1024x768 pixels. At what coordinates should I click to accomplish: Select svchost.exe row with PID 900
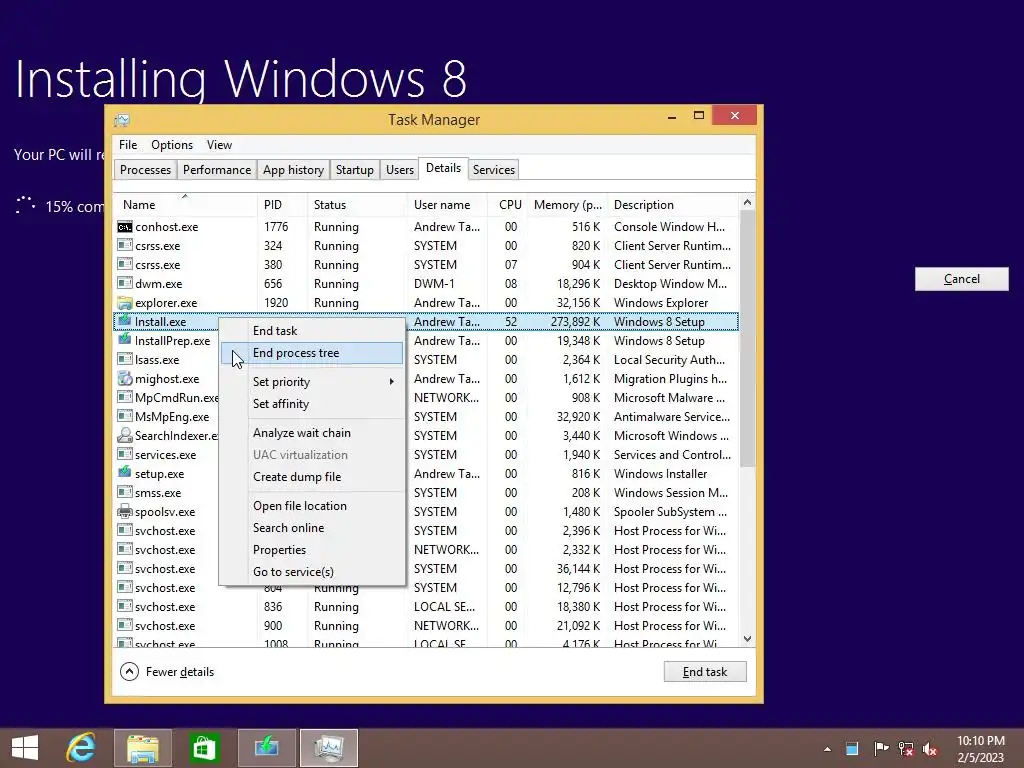[426, 626]
